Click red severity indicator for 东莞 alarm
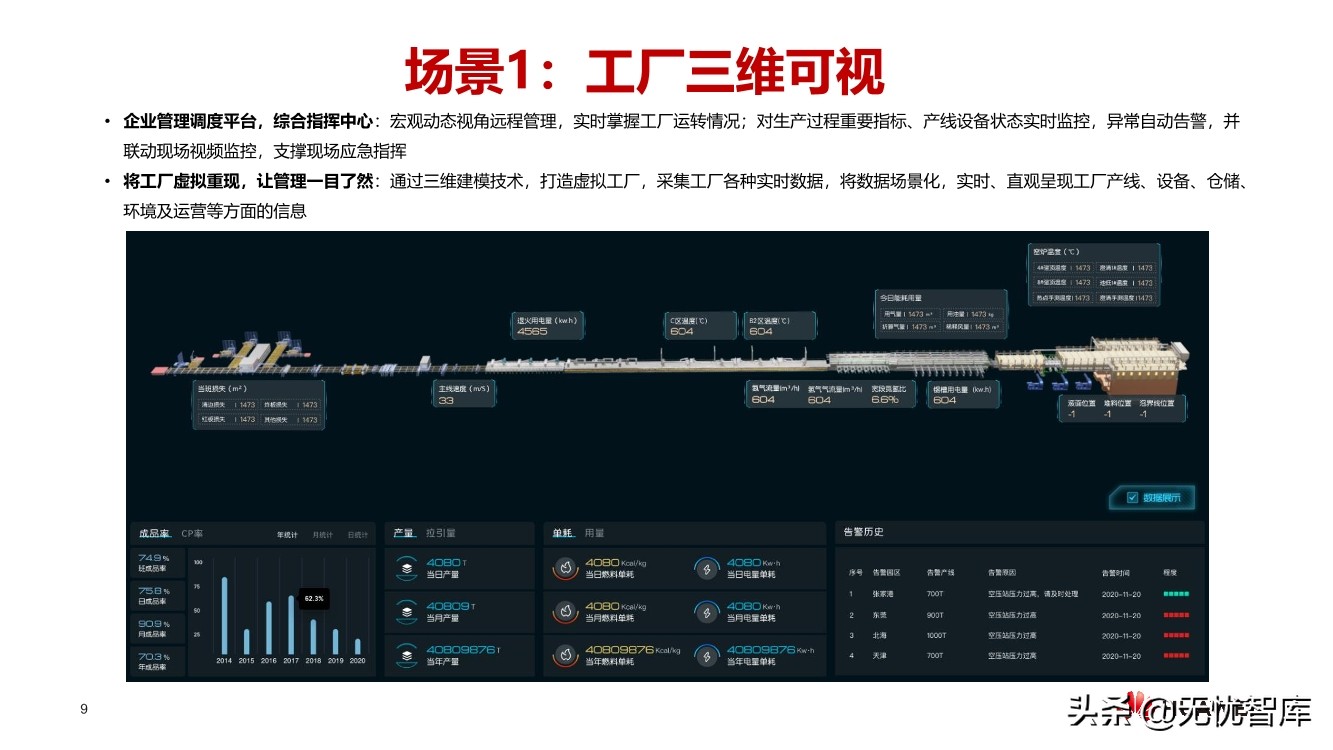Screen dimensions: 1333x750 (x=1176, y=615)
